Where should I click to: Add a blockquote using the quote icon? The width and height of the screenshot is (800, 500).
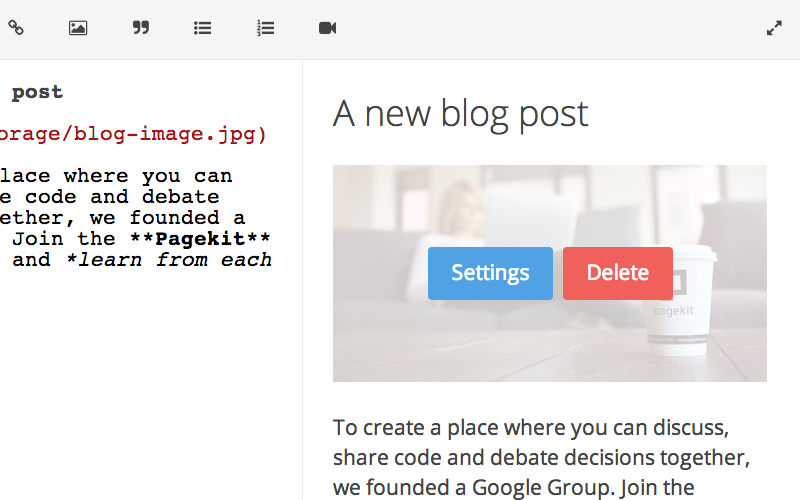[x=141, y=28]
